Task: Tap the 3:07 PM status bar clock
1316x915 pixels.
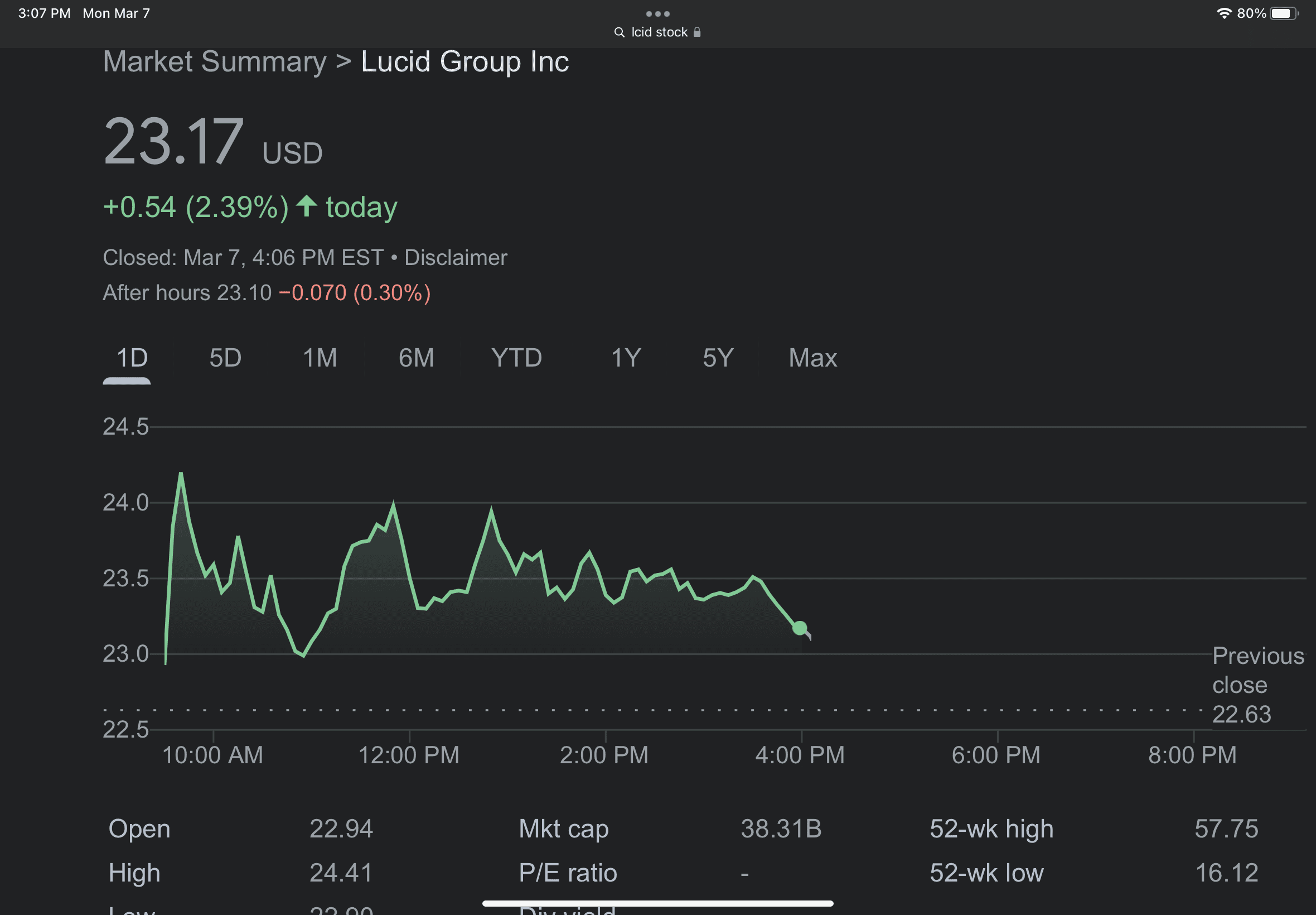Action: (x=44, y=13)
